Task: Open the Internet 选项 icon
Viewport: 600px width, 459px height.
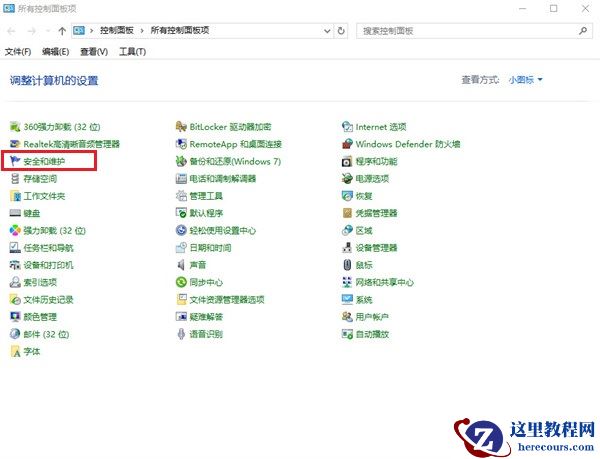Action: 347,127
